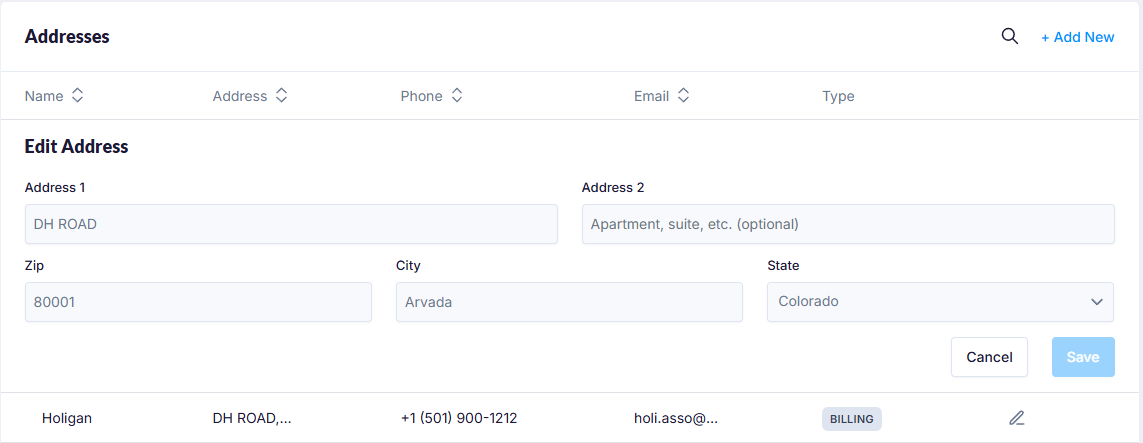Sort by Name column arrows
The height and width of the screenshot is (443, 1143).
click(x=77, y=96)
